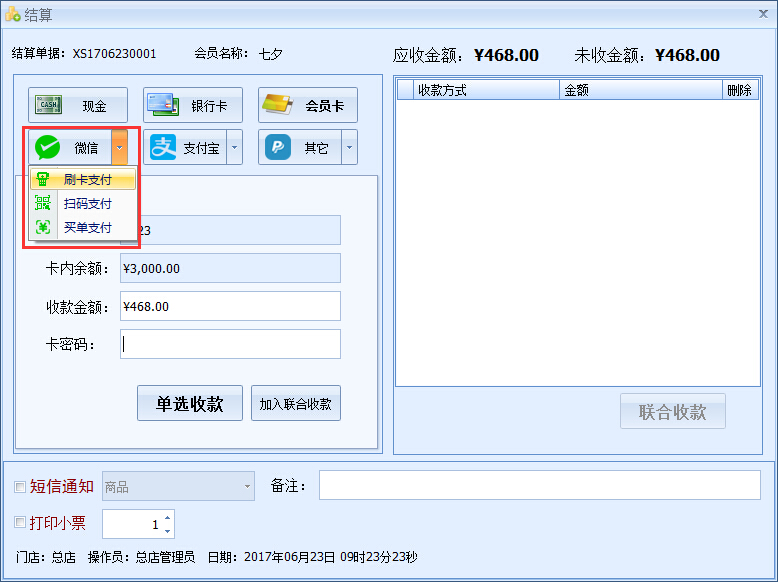The image size is (778, 582).
Task: Click the blue Alipay logo icon
Action: point(163,148)
